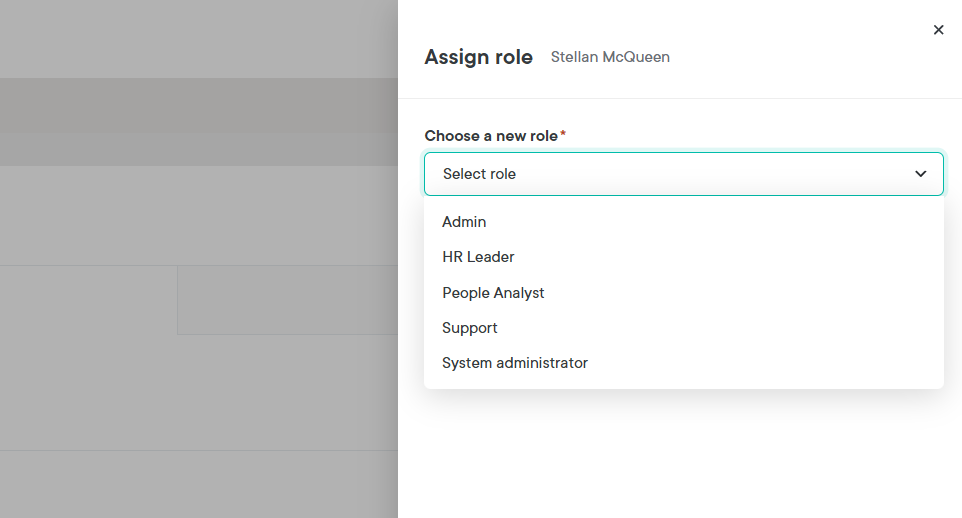This screenshot has height=518, width=962.
Task: Click the dimmed overlay left of panel
Action: (200, 400)
